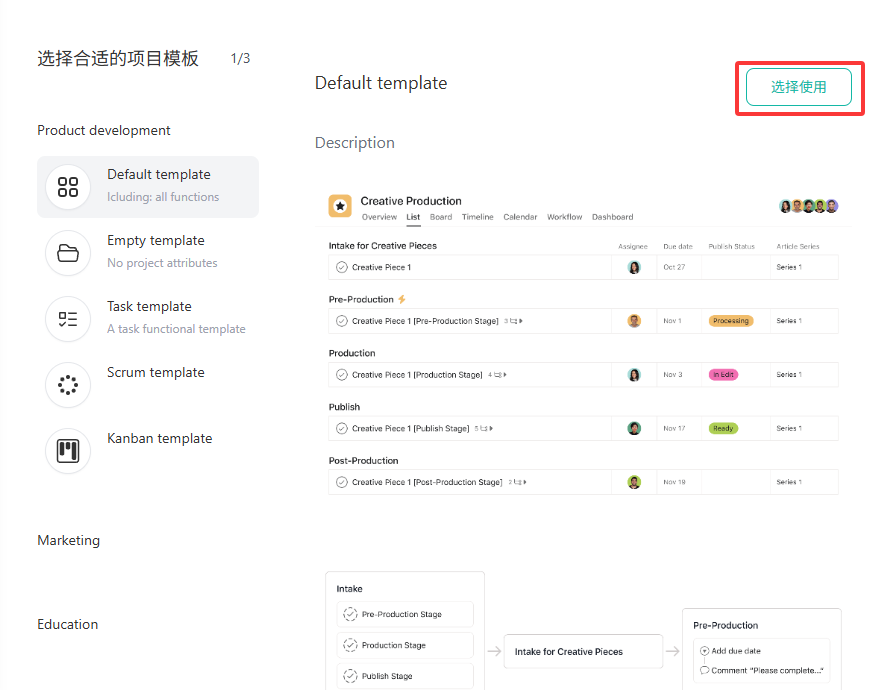Image resolution: width=875 pixels, height=690 pixels.
Task: Open the Education category
Action: [x=68, y=624]
